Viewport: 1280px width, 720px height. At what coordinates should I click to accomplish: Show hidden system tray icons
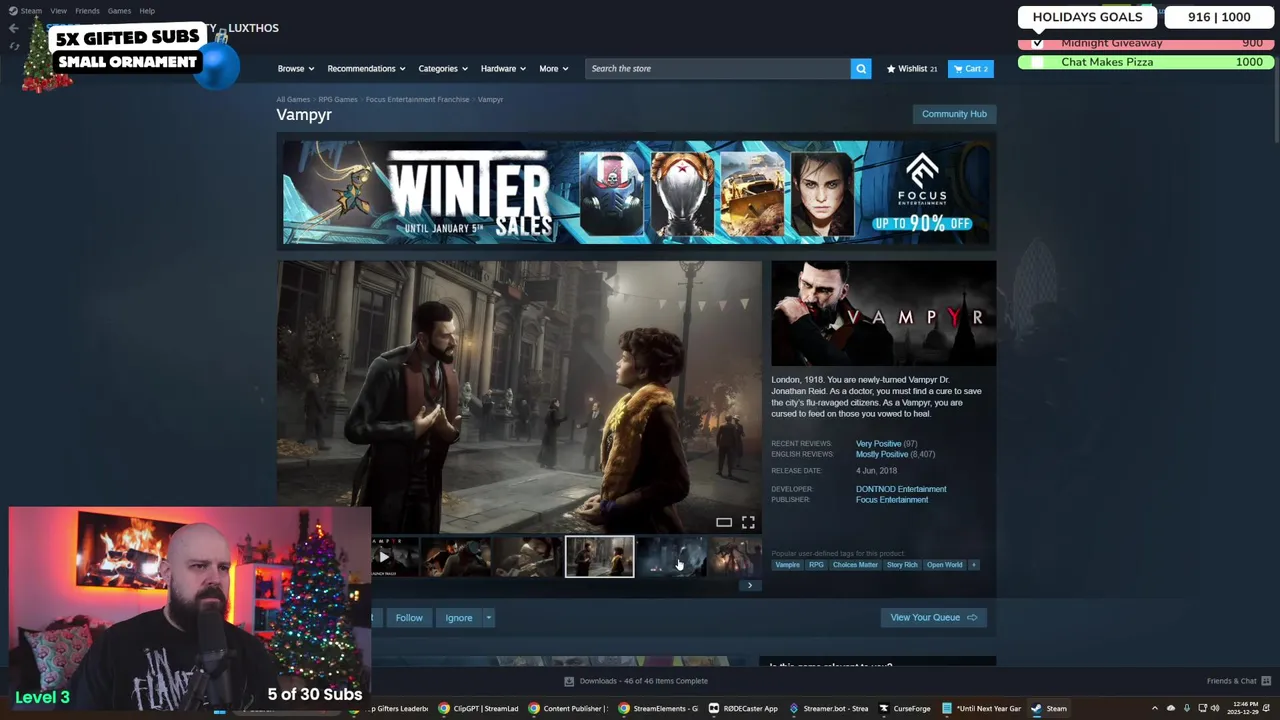[1154, 708]
